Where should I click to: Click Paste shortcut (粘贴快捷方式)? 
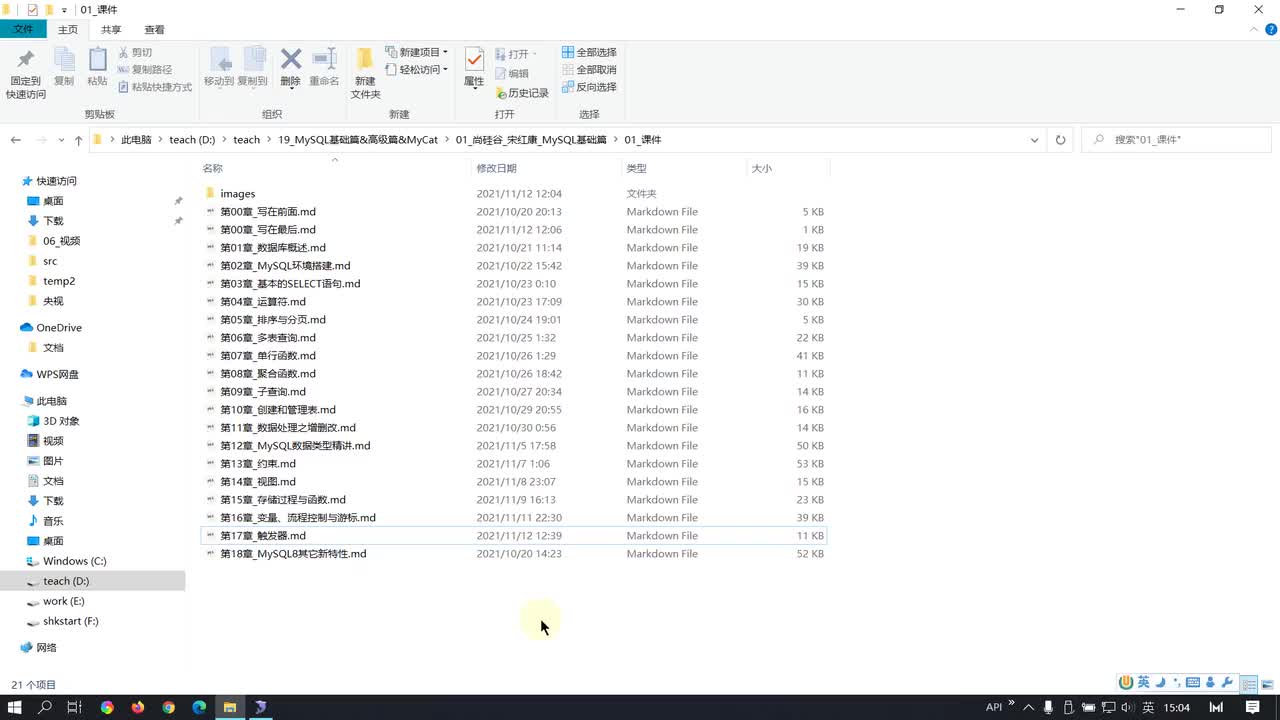pyautogui.click(x=155, y=87)
